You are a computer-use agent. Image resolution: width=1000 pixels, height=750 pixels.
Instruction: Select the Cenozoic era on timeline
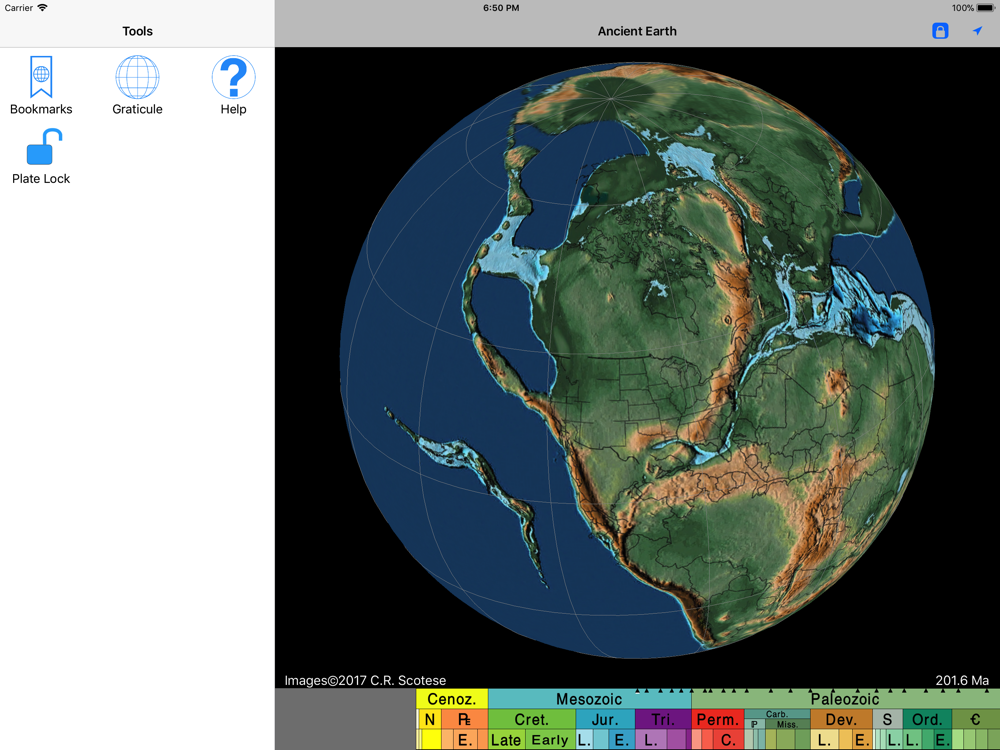451,699
